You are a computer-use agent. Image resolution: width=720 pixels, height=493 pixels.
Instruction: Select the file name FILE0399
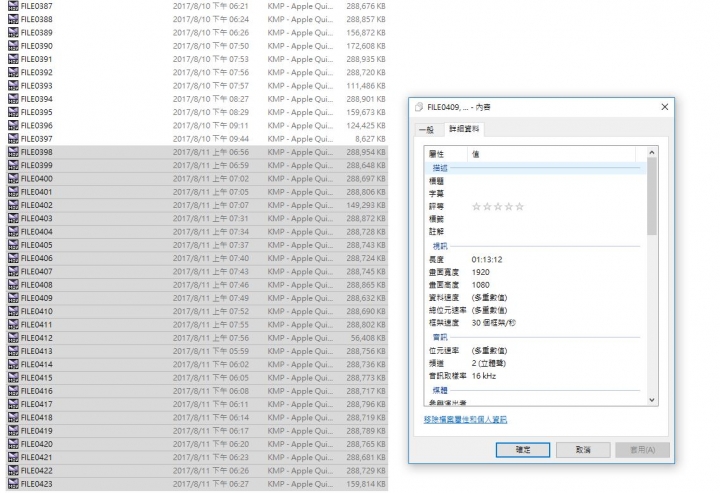click(37, 165)
